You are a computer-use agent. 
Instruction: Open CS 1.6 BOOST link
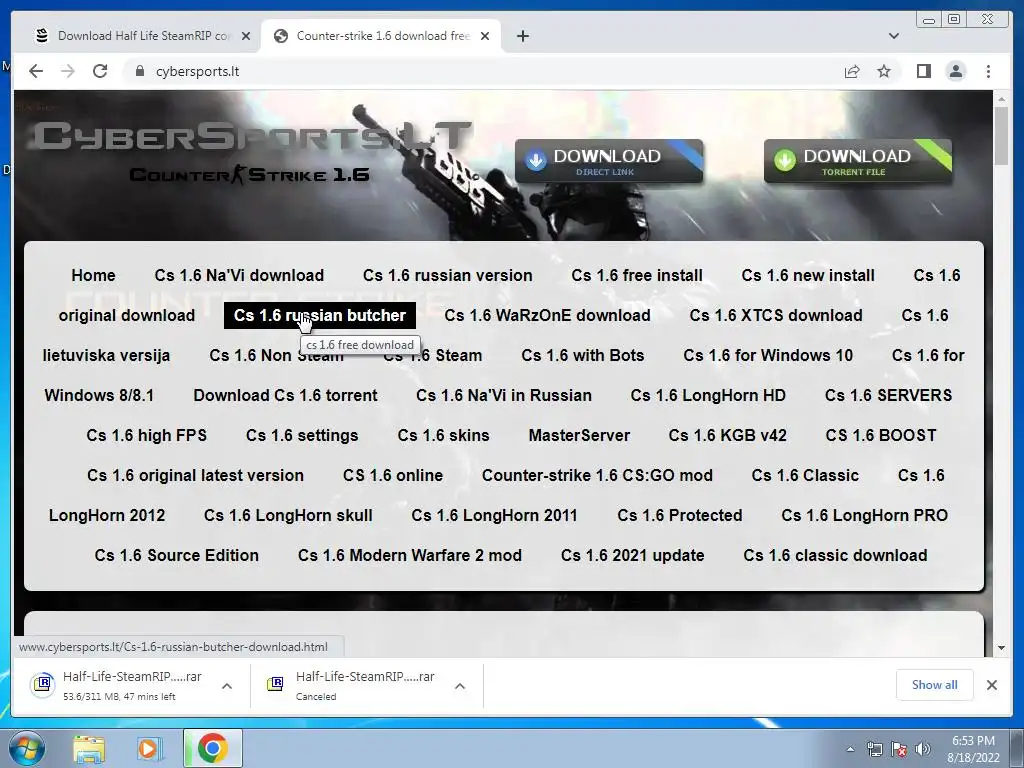881,435
